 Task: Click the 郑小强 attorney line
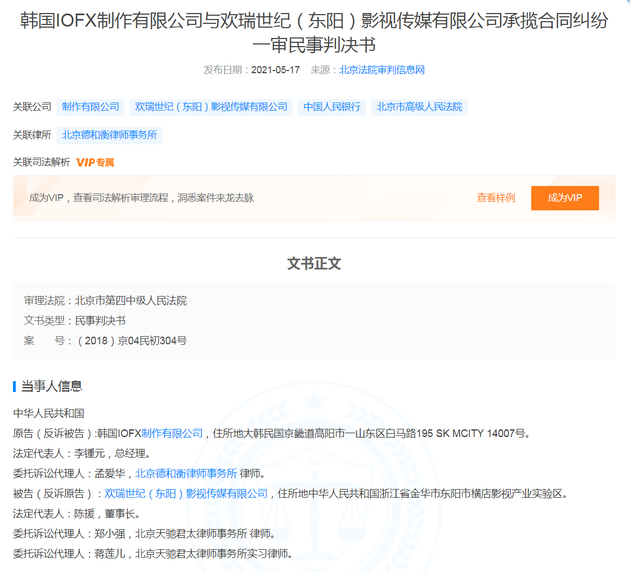[x=144, y=533]
